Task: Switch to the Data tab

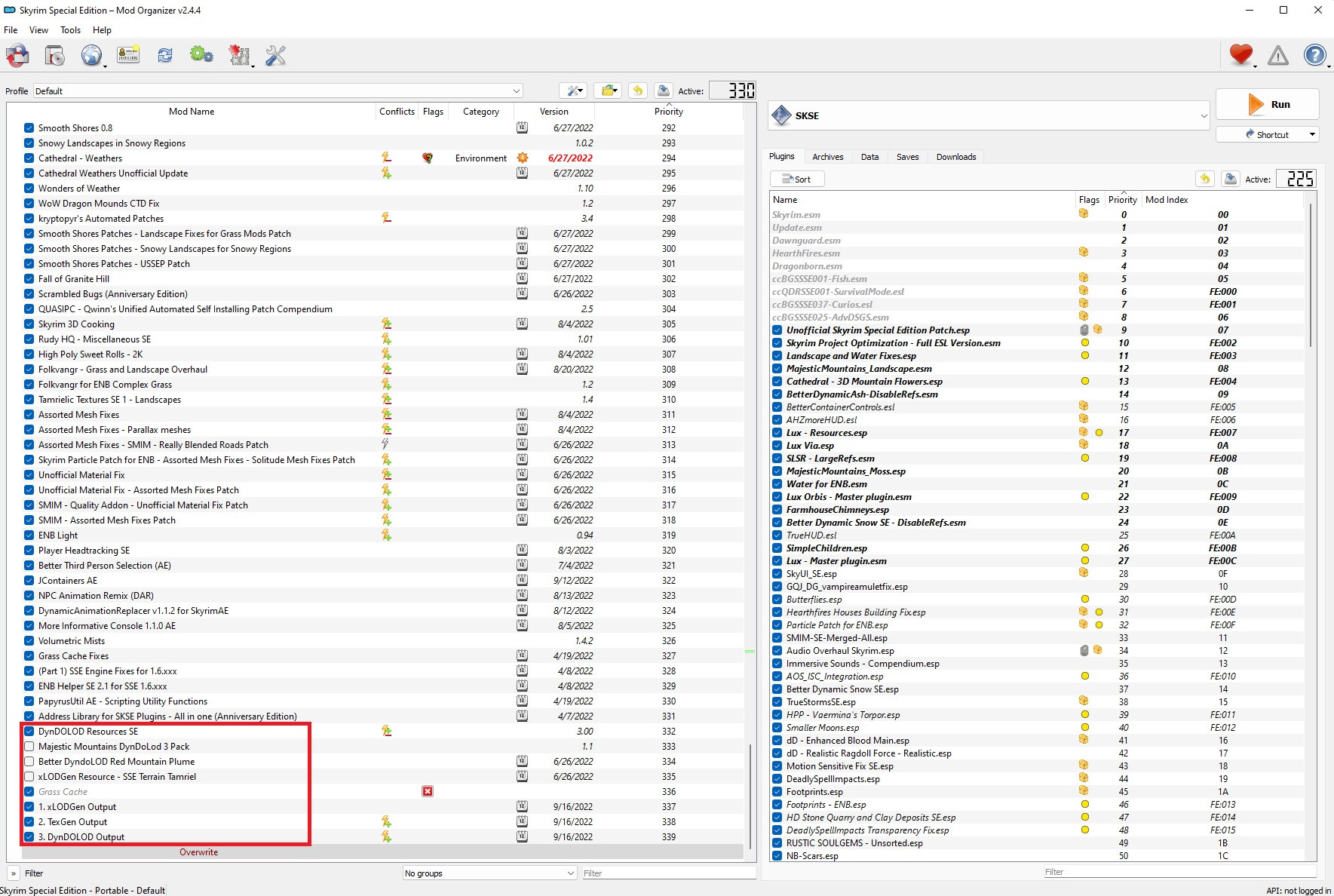Action: [x=869, y=157]
